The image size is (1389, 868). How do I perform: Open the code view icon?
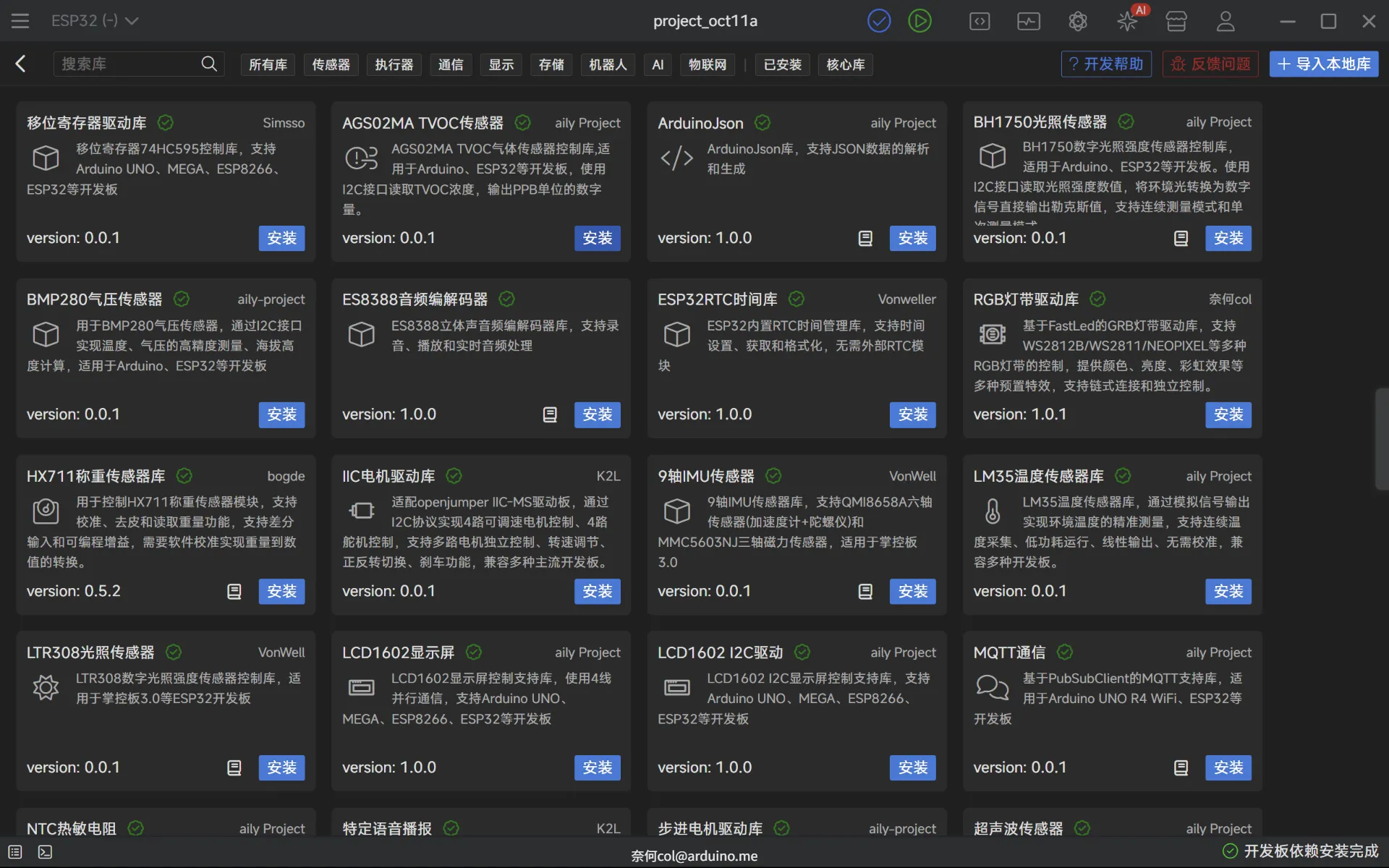(x=980, y=21)
